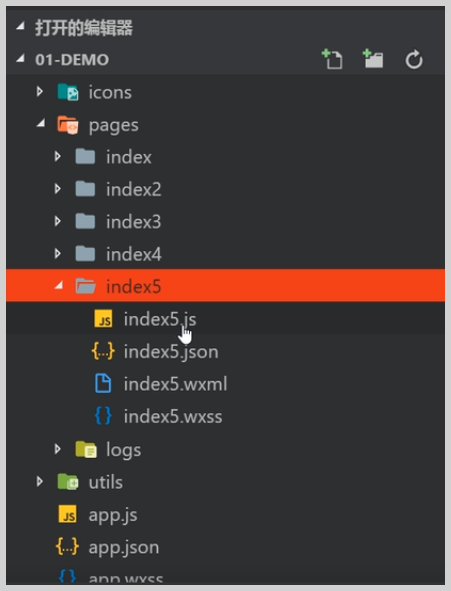This screenshot has width=451, height=591.
Task: Click the 01-DEMO header text
Action: point(72,60)
